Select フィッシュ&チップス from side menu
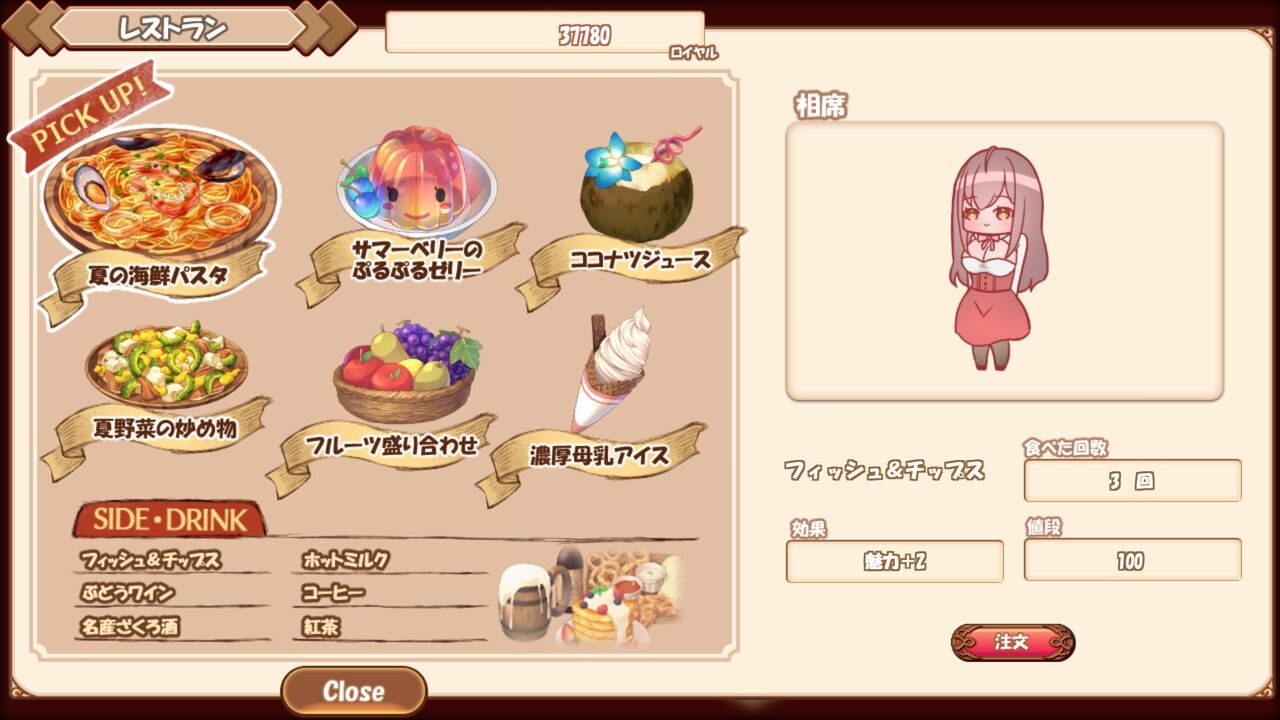The height and width of the screenshot is (720, 1280). pos(151,560)
